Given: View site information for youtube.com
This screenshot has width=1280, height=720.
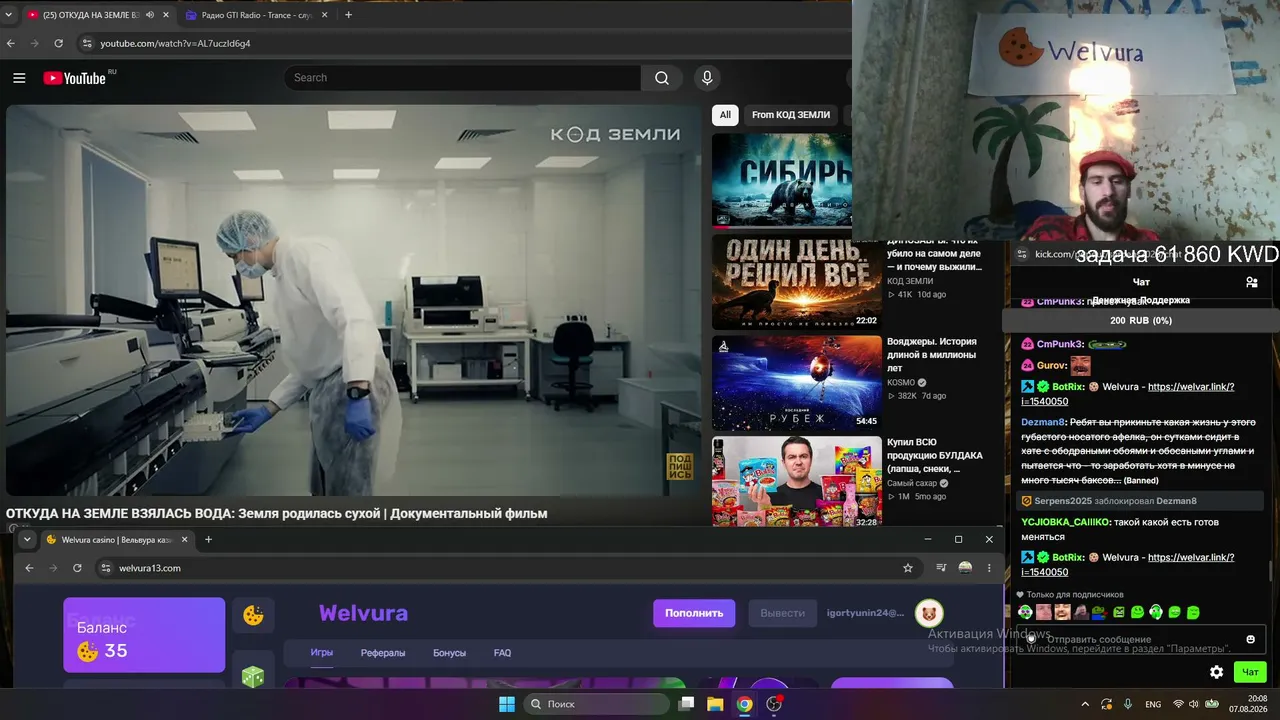Looking at the screenshot, I should click(x=87, y=44).
